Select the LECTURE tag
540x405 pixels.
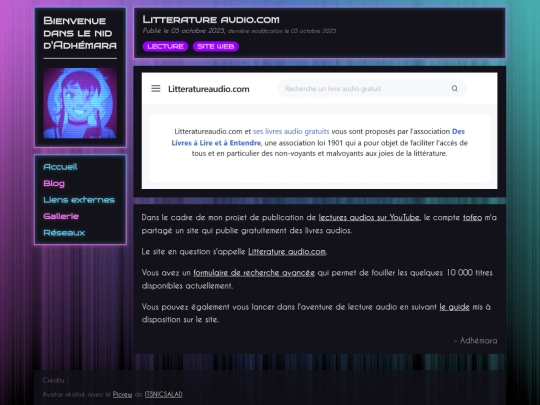point(165,46)
